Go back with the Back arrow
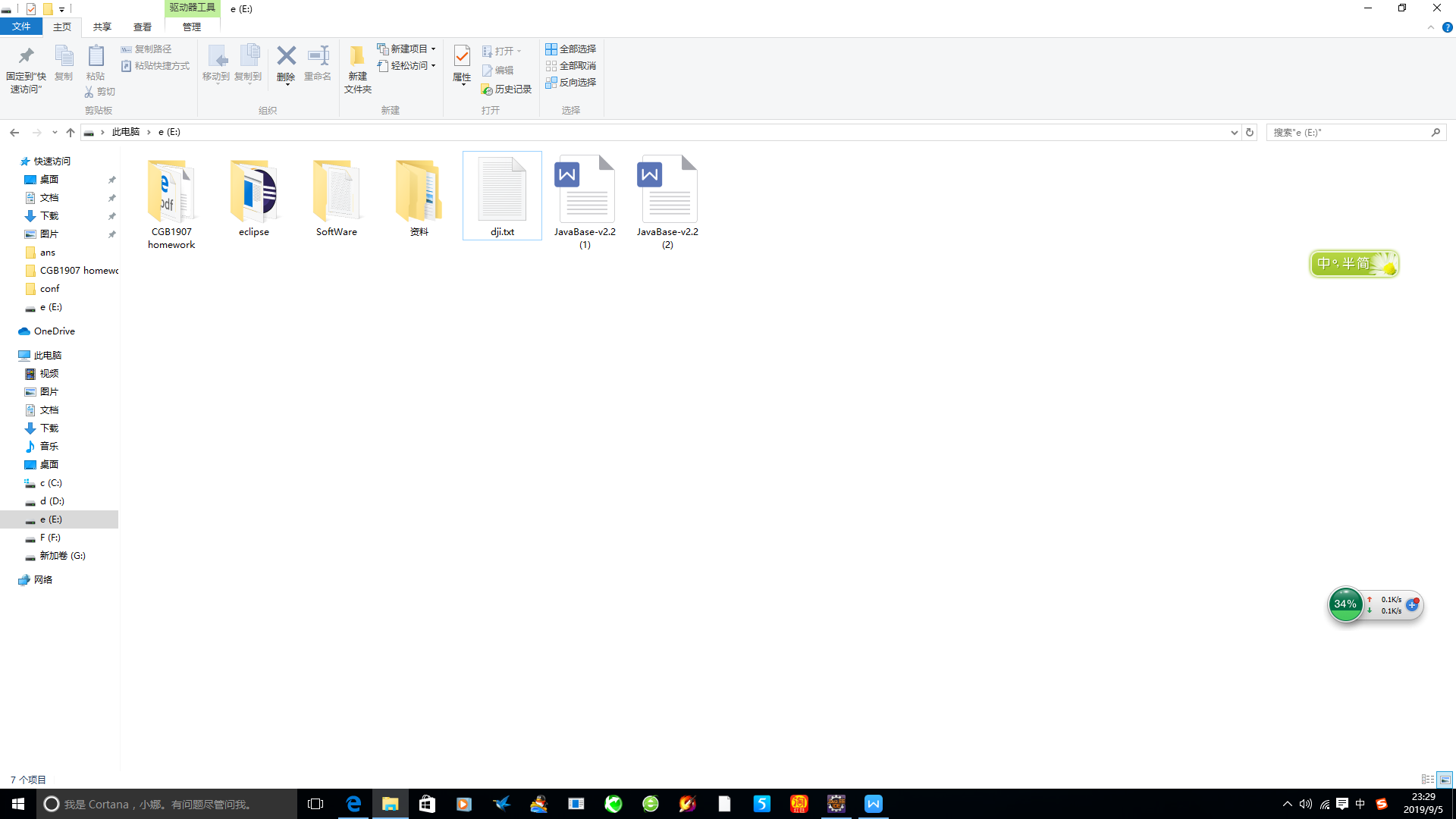 14,133
